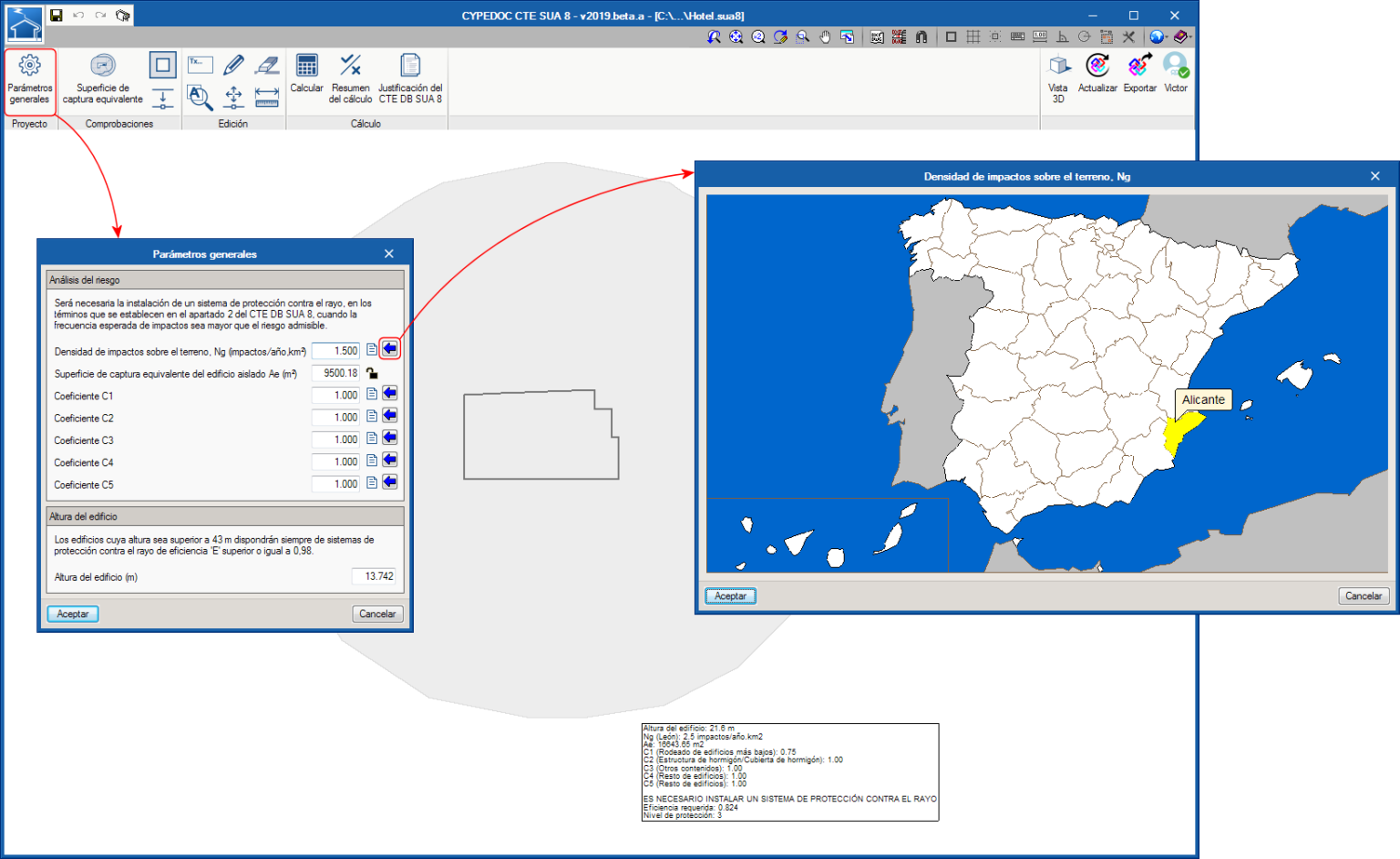The width and height of the screenshot is (1400, 859).
Task: Click the blue arrow for Coeficiente C3
Action: 390,439
